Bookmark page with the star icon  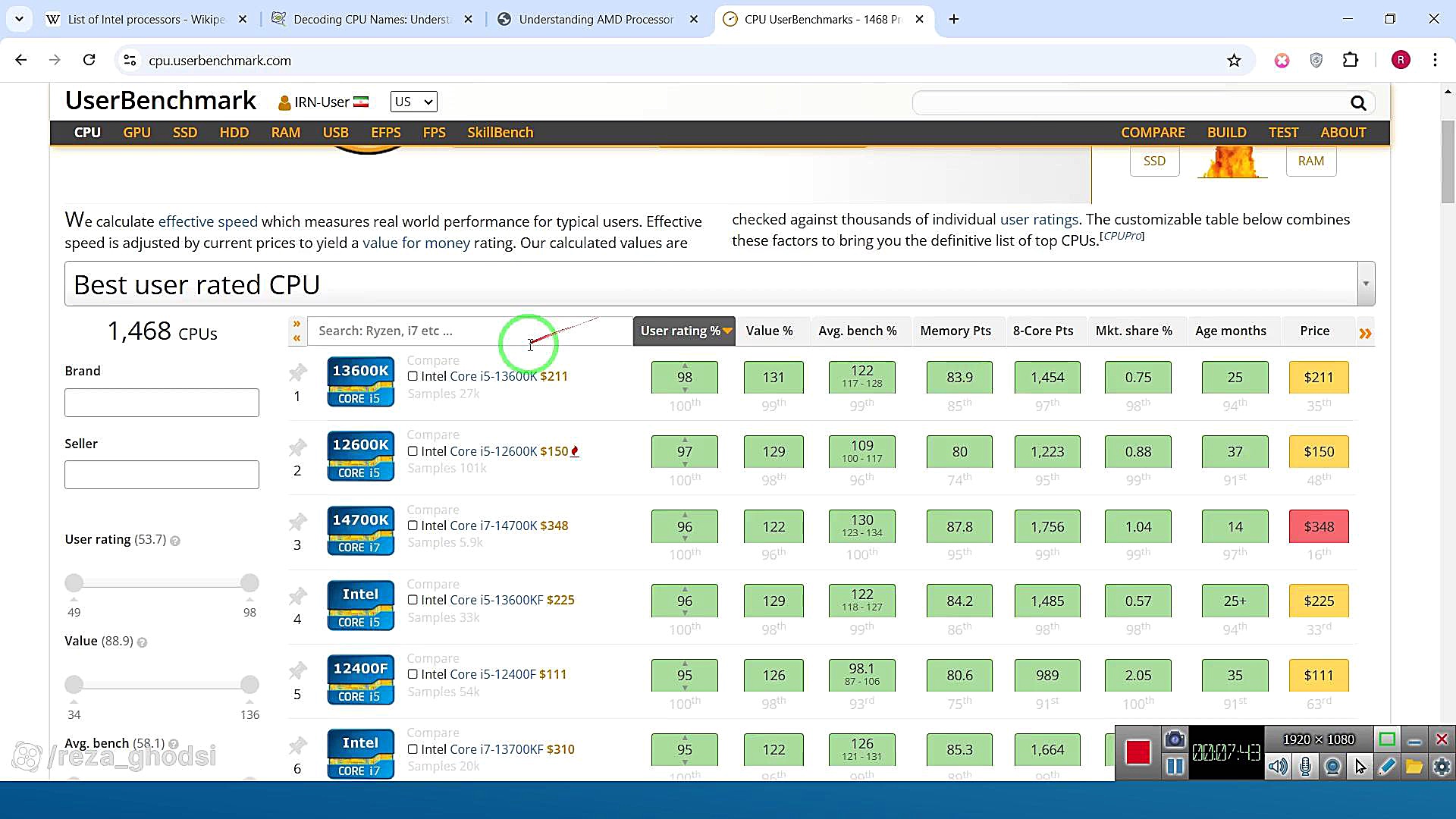click(1234, 61)
